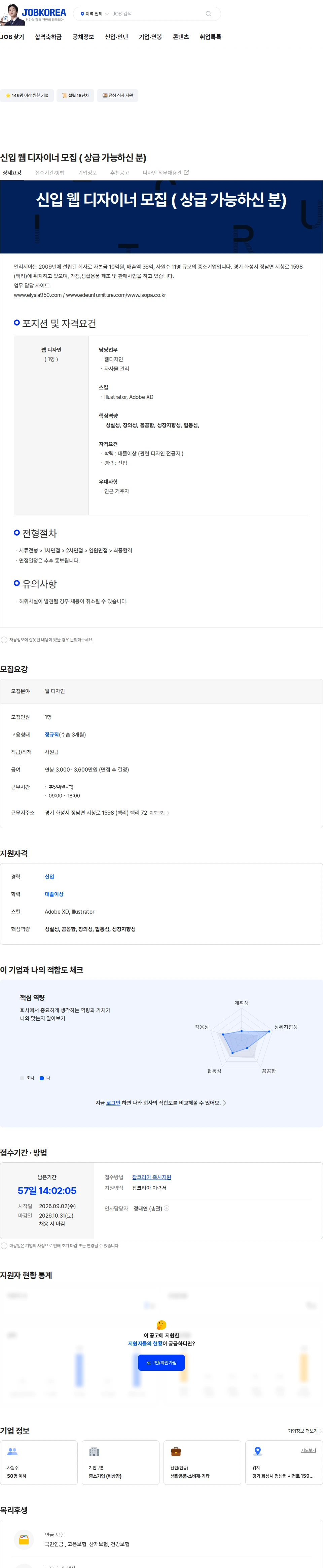Open the JOB 찾기 menu
The width and height of the screenshot is (323, 1568).
[12, 37]
